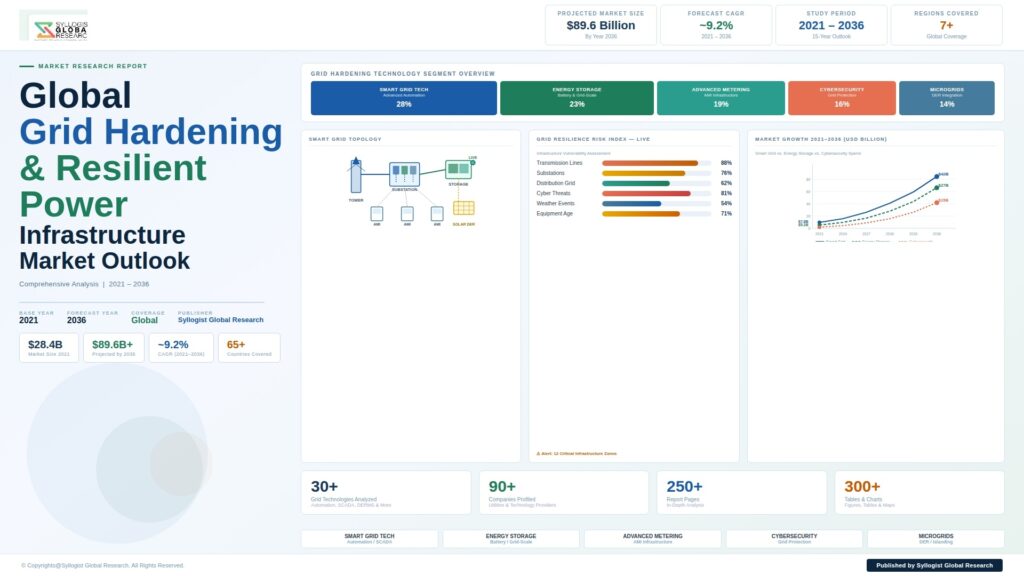Select the Solar DER panel icon
The width and height of the screenshot is (1024, 576).
pyautogui.click(x=463, y=208)
